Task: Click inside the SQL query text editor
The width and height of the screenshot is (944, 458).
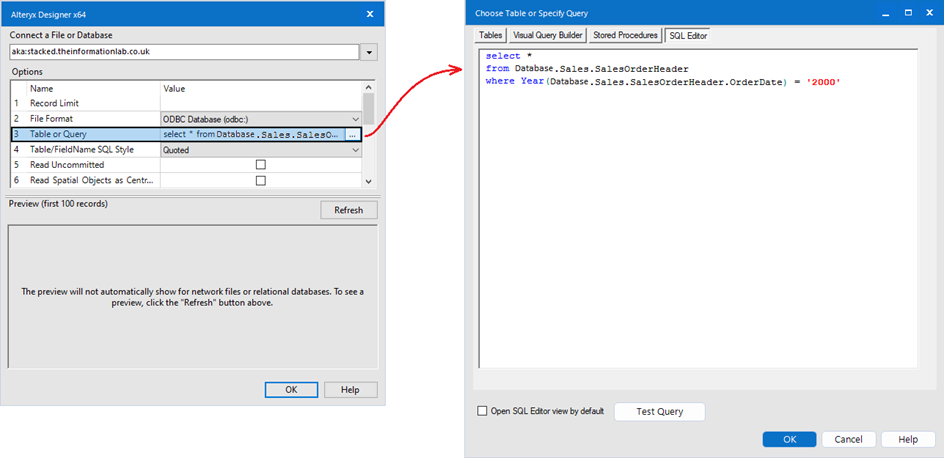Action: pyautogui.click(x=698, y=208)
